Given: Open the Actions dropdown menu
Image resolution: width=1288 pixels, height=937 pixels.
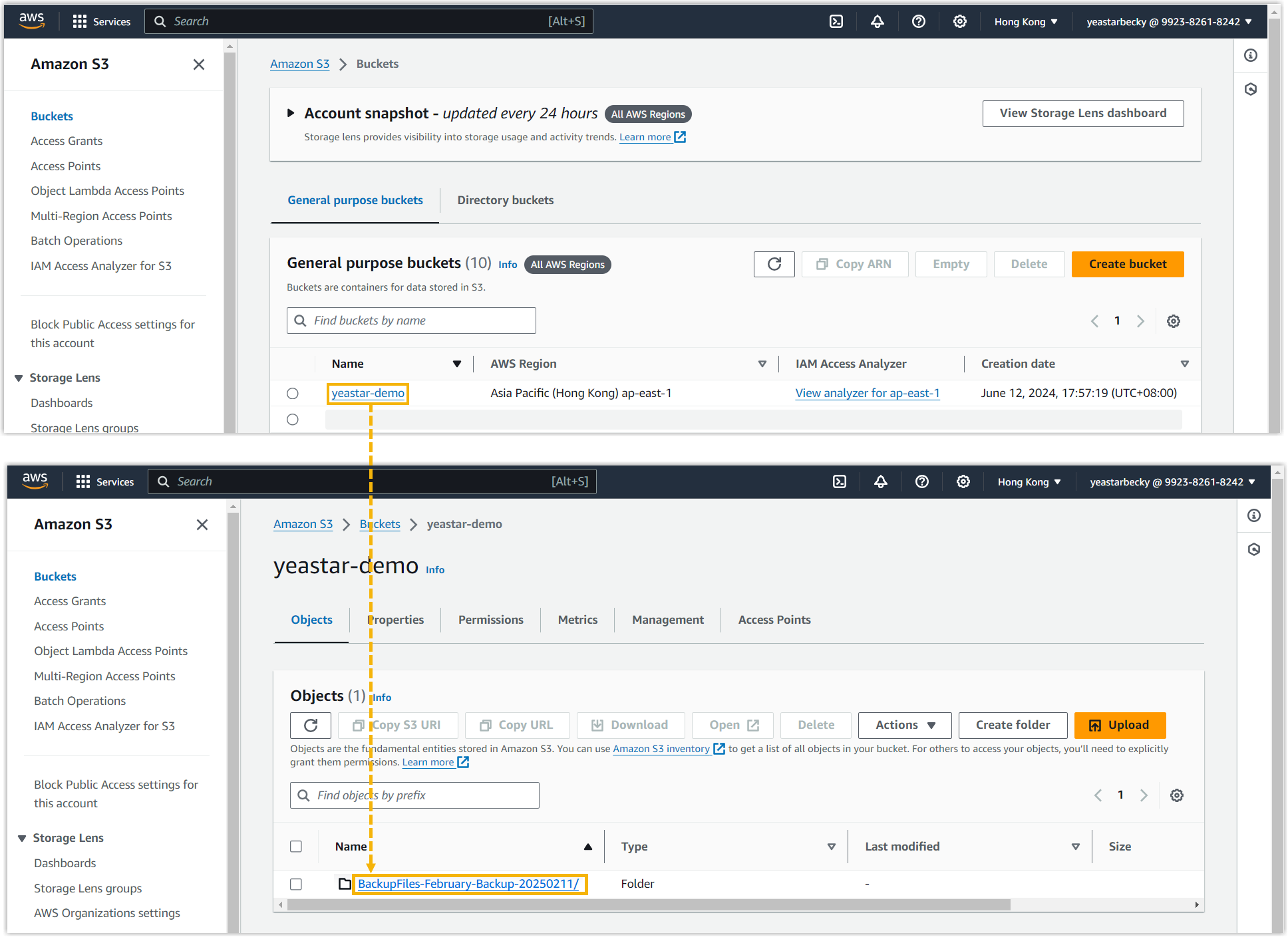Looking at the screenshot, I should pyautogui.click(x=904, y=725).
